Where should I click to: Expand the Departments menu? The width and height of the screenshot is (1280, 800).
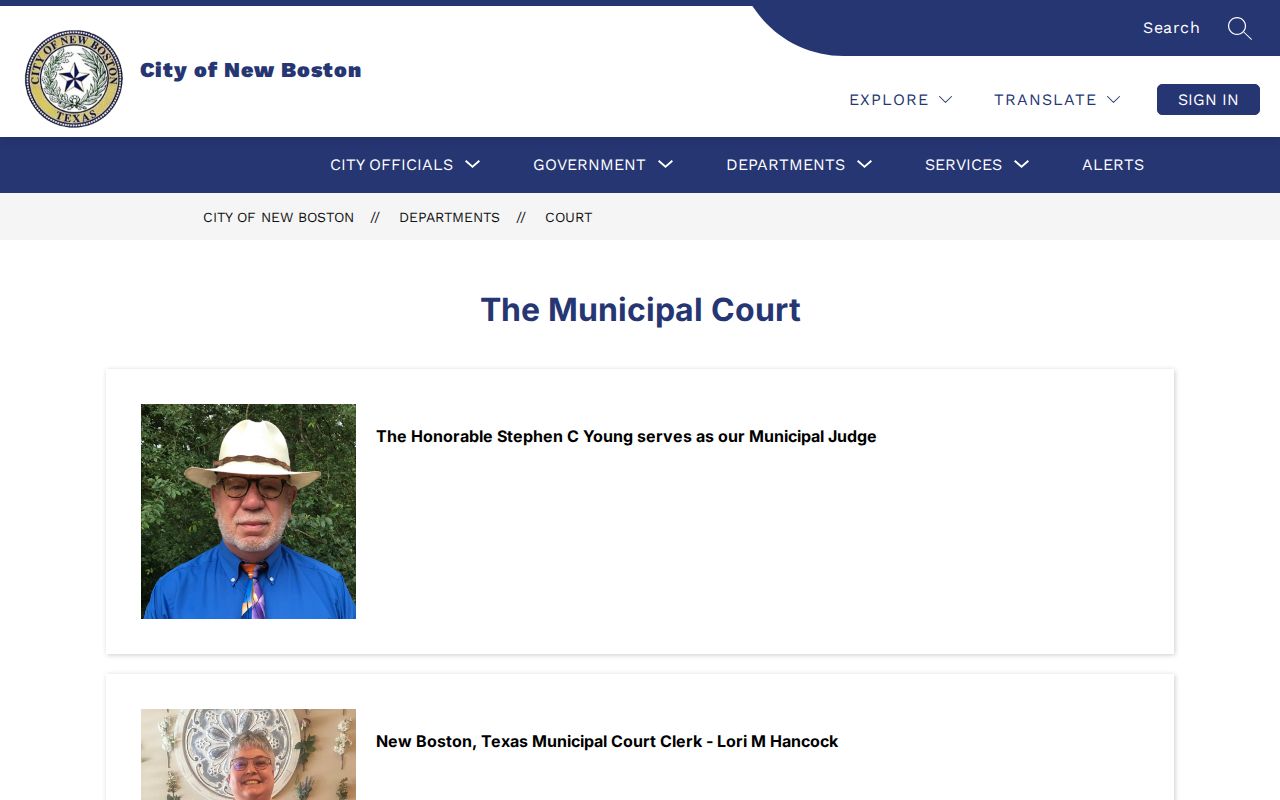799,165
